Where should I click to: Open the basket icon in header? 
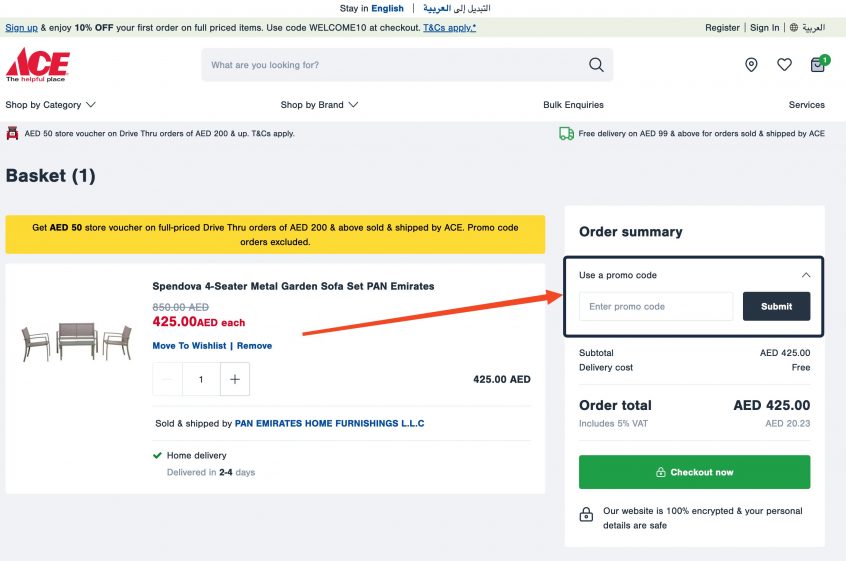point(818,64)
